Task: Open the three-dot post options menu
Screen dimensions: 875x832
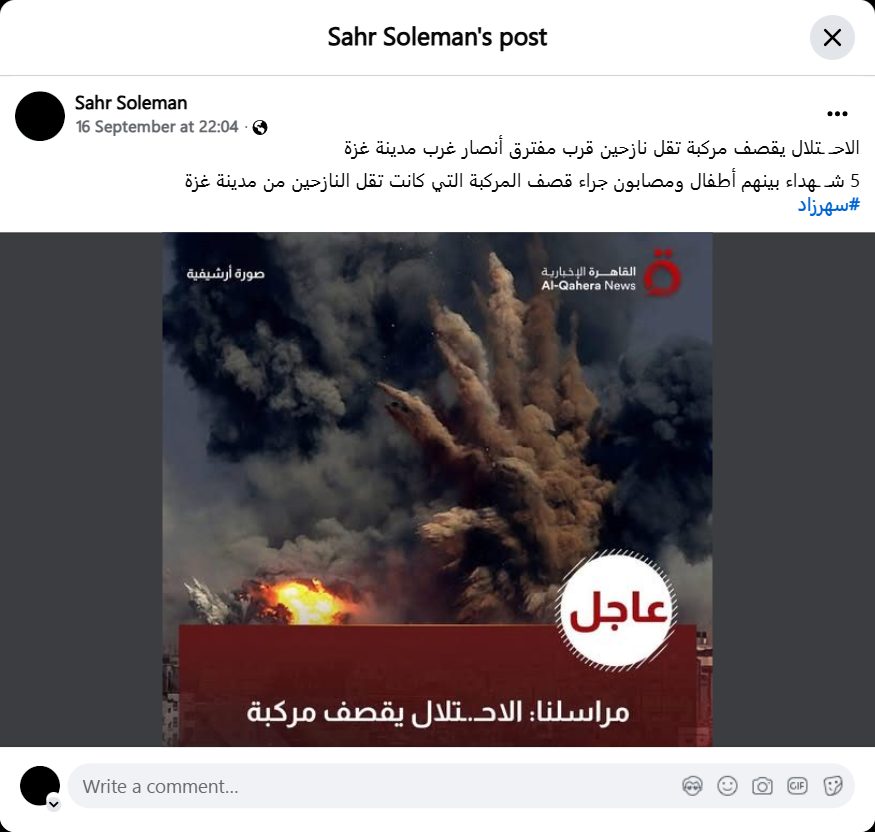Action: pyautogui.click(x=837, y=114)
